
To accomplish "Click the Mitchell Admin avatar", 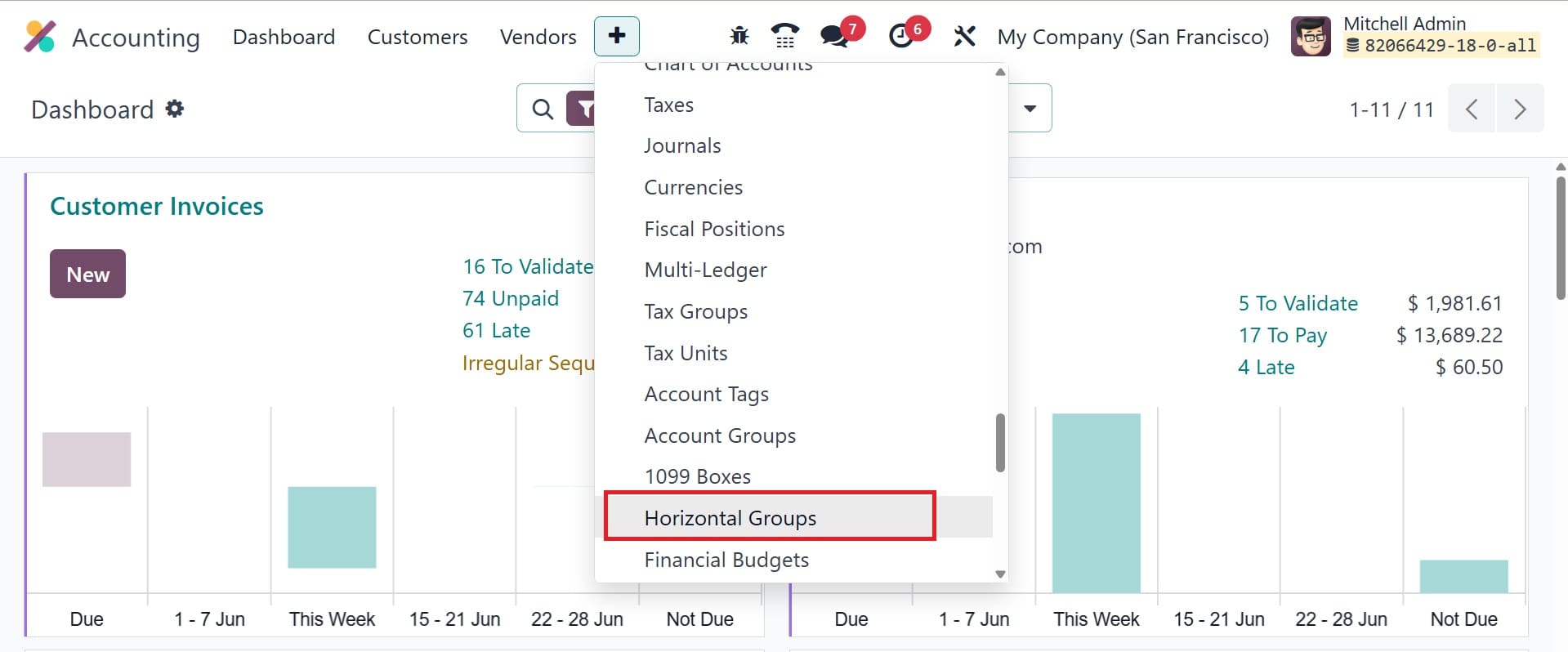I will point(1311,37).
